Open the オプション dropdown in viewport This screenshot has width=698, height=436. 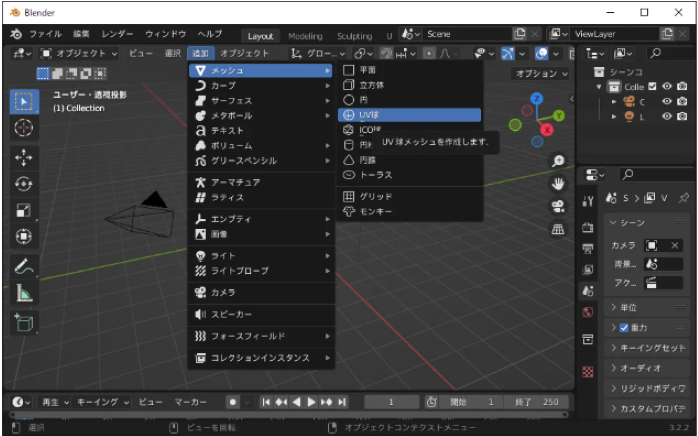pos(541,74)
